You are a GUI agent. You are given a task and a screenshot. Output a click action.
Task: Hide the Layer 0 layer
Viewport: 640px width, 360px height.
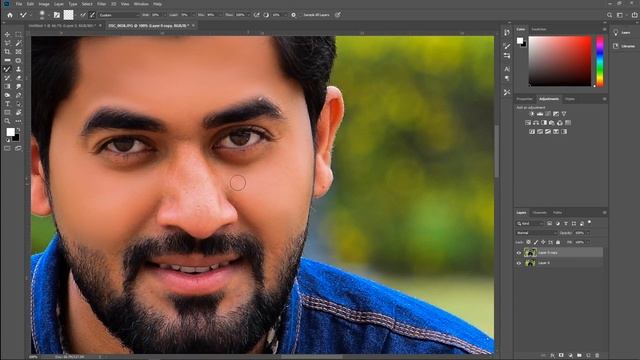(x=519, y=263)
